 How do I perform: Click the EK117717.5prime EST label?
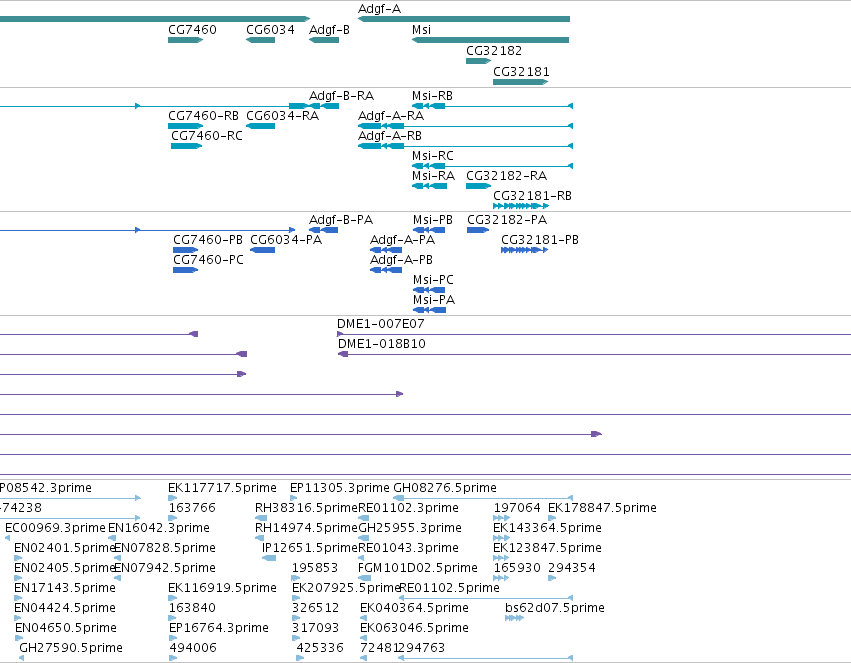coord(223,488)
